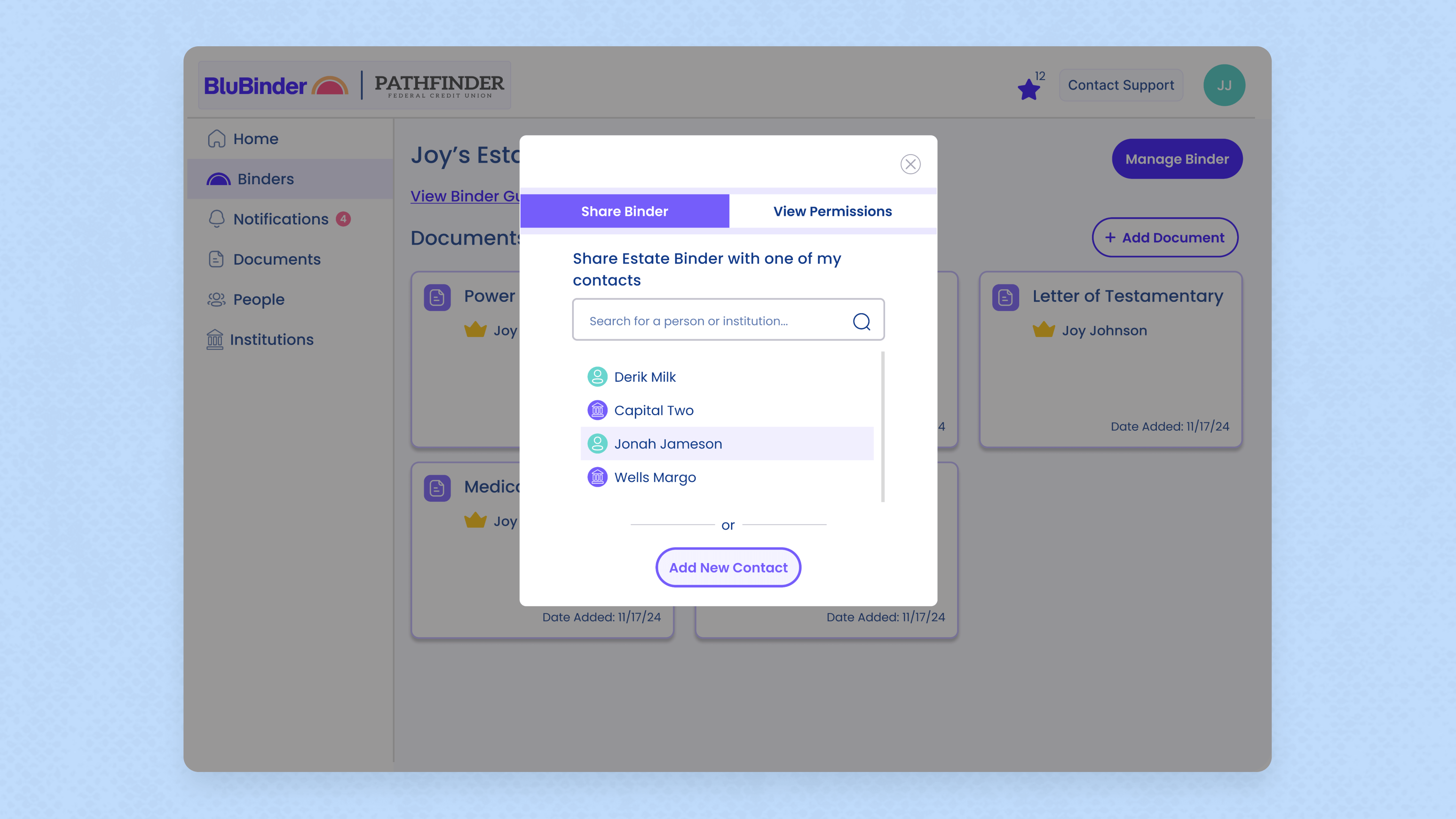Click the Notifications bell icon

pos(217,219)
